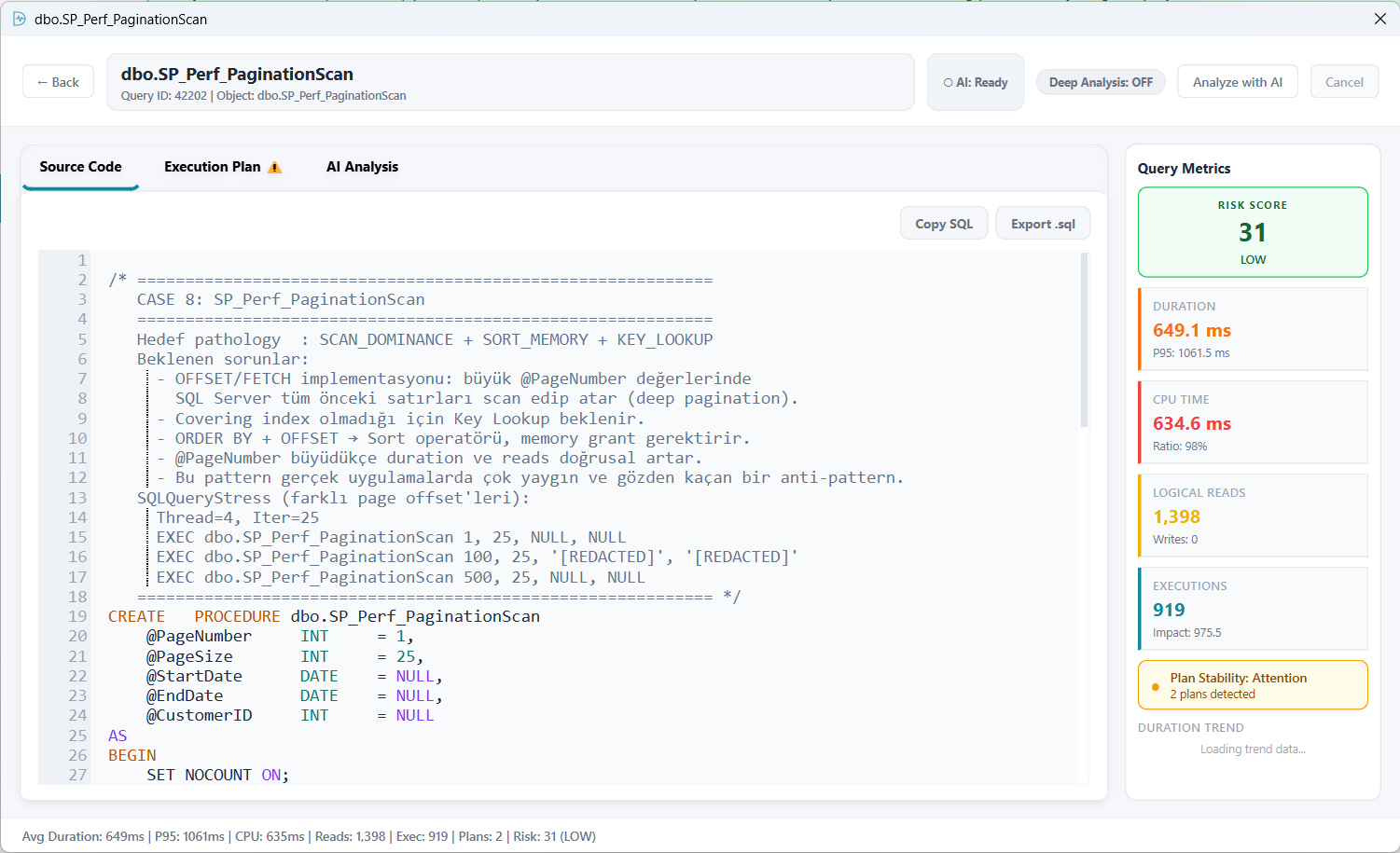Image resolution: width=1400 pixels, height=853 pixels.
Task: Click the @PageSize INT = 25 line
Action: click(x=284, y=656)
